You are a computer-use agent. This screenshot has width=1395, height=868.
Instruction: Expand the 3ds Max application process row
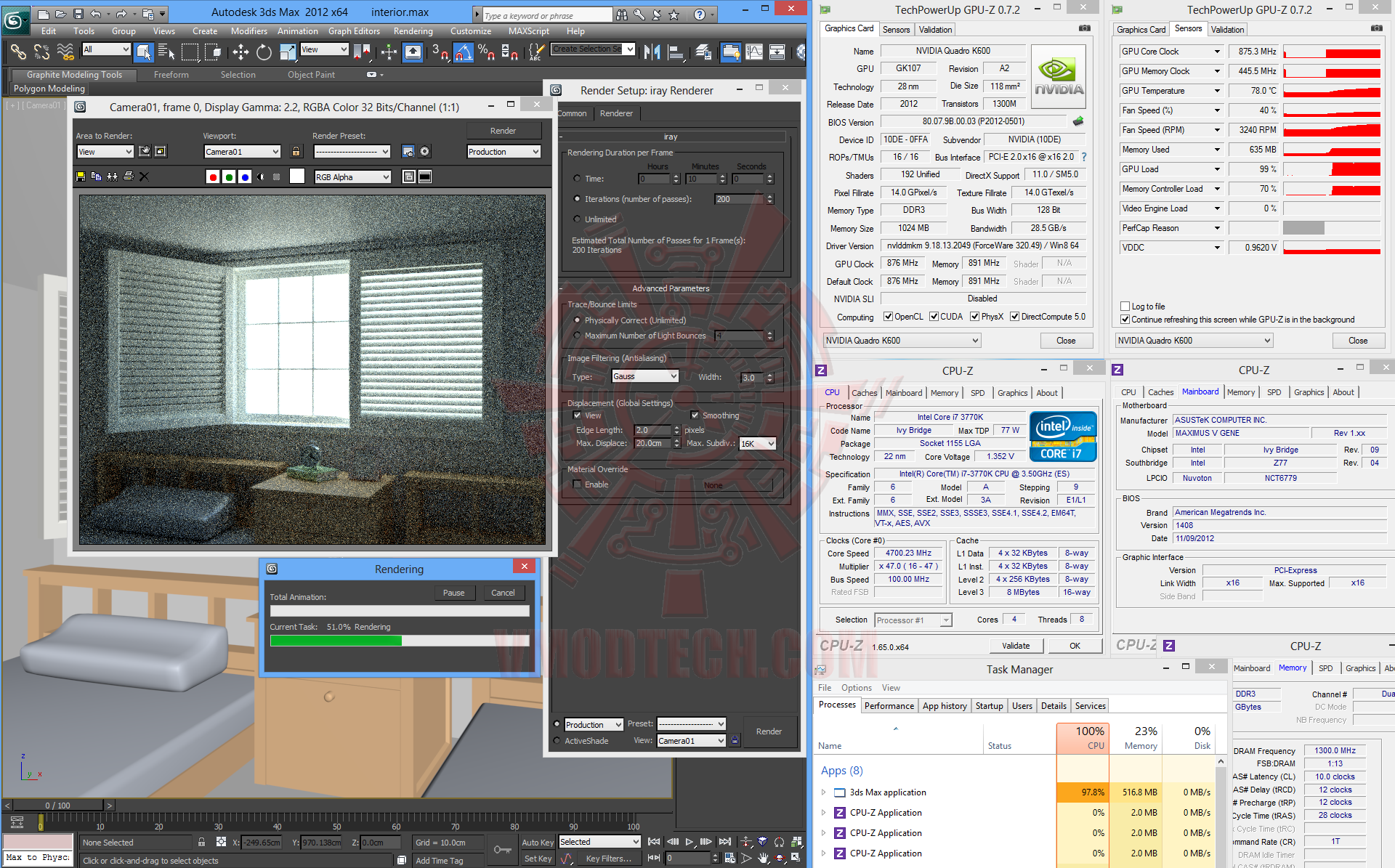(x=823, y=792)
